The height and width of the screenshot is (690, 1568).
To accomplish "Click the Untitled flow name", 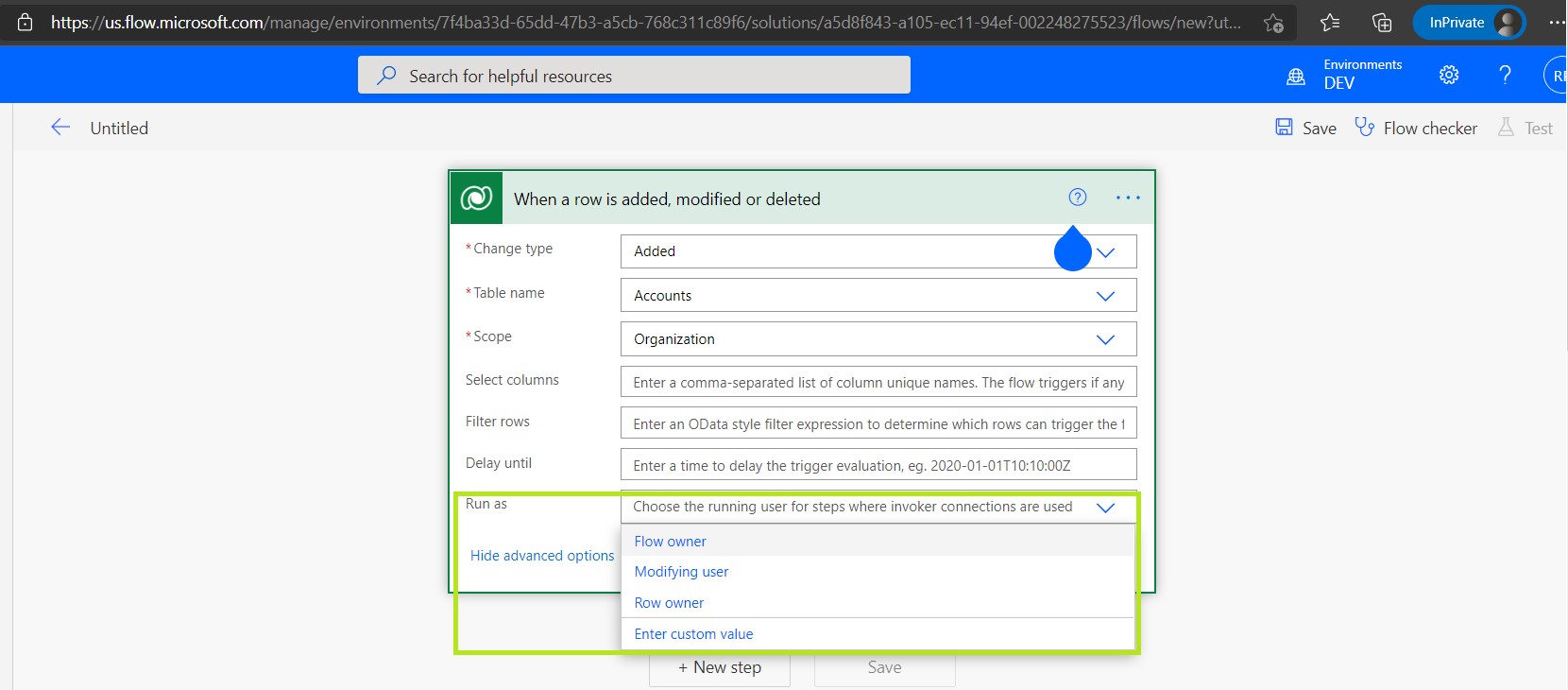I will [x=119, y=128].
